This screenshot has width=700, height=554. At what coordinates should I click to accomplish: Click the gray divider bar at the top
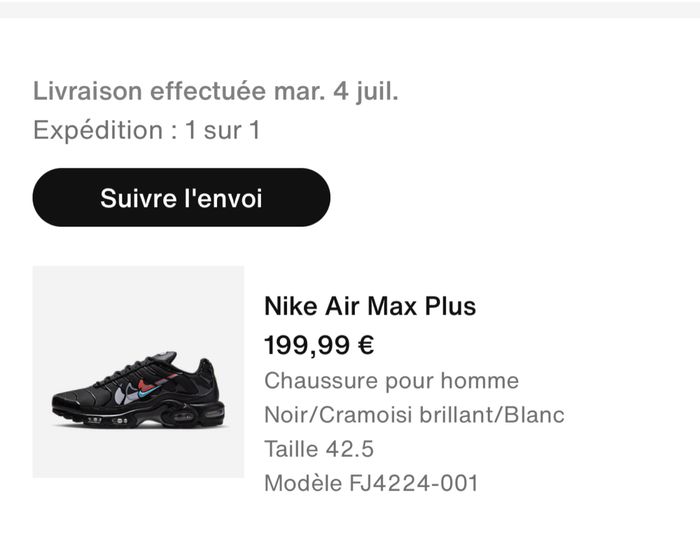point(350,8)
